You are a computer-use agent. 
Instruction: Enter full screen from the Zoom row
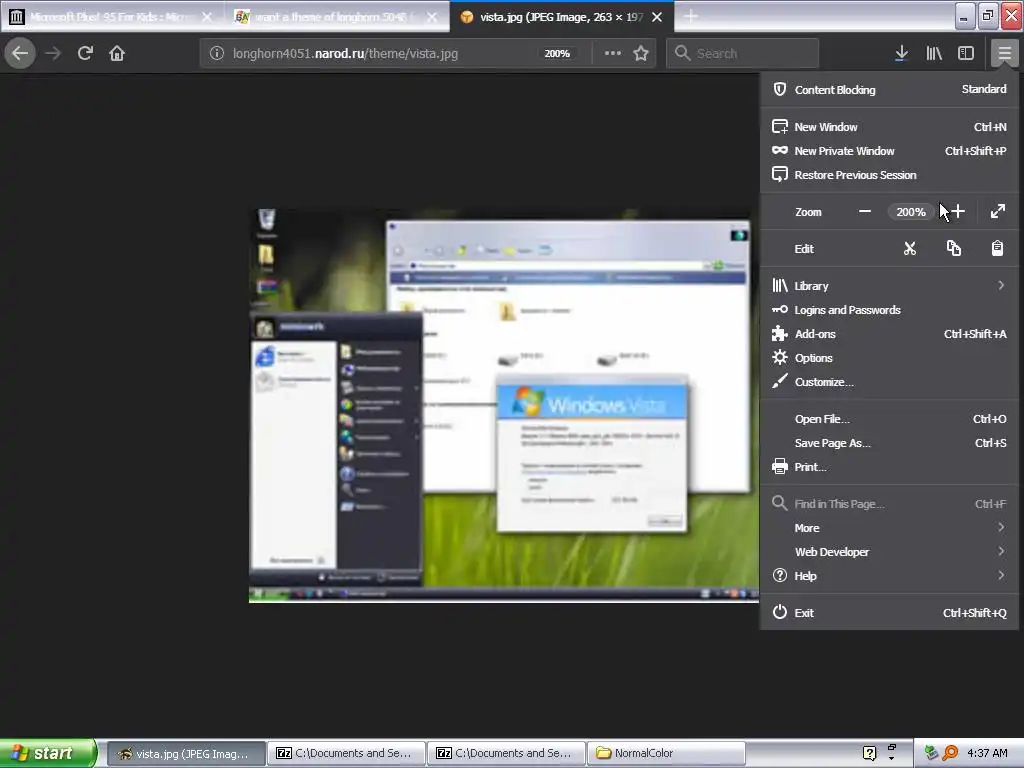(x=997, y=212)
